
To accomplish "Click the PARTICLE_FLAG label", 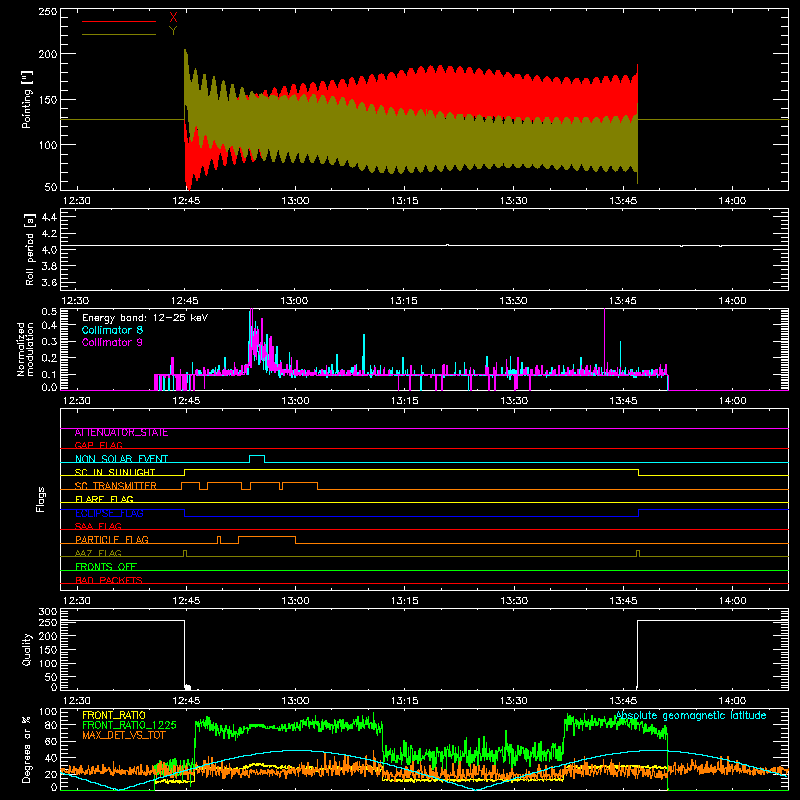I will point(112,539).
